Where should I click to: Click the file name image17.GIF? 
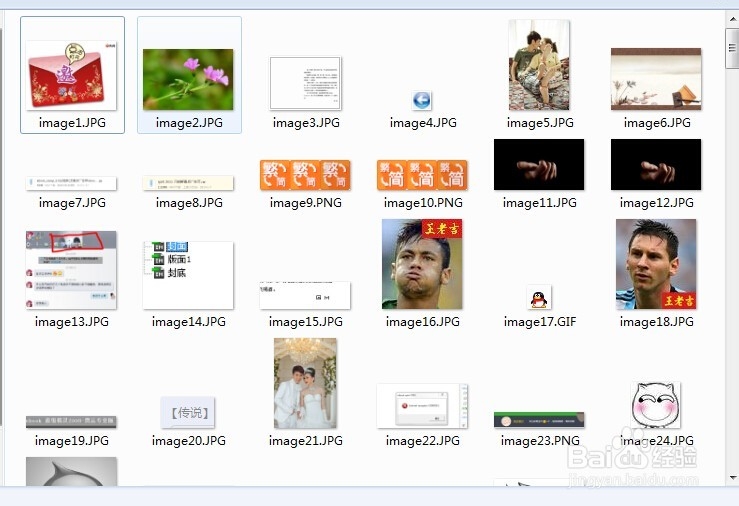tap(540, 322)
